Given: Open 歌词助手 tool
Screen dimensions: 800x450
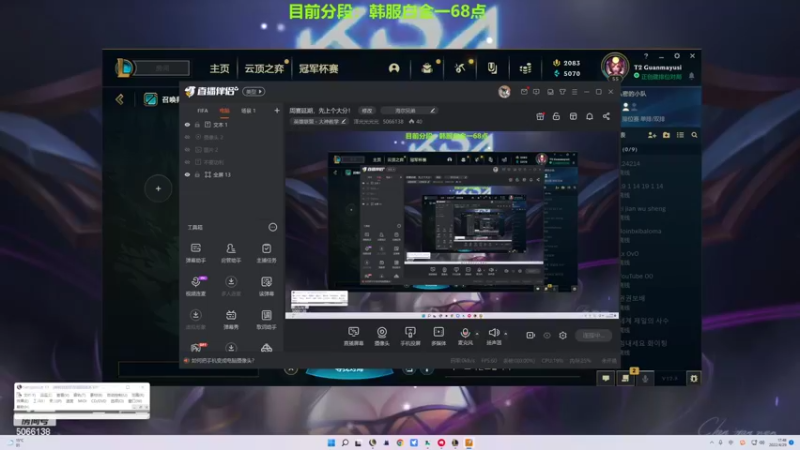Looking at the screenshot, I should (x=266, y=319).
